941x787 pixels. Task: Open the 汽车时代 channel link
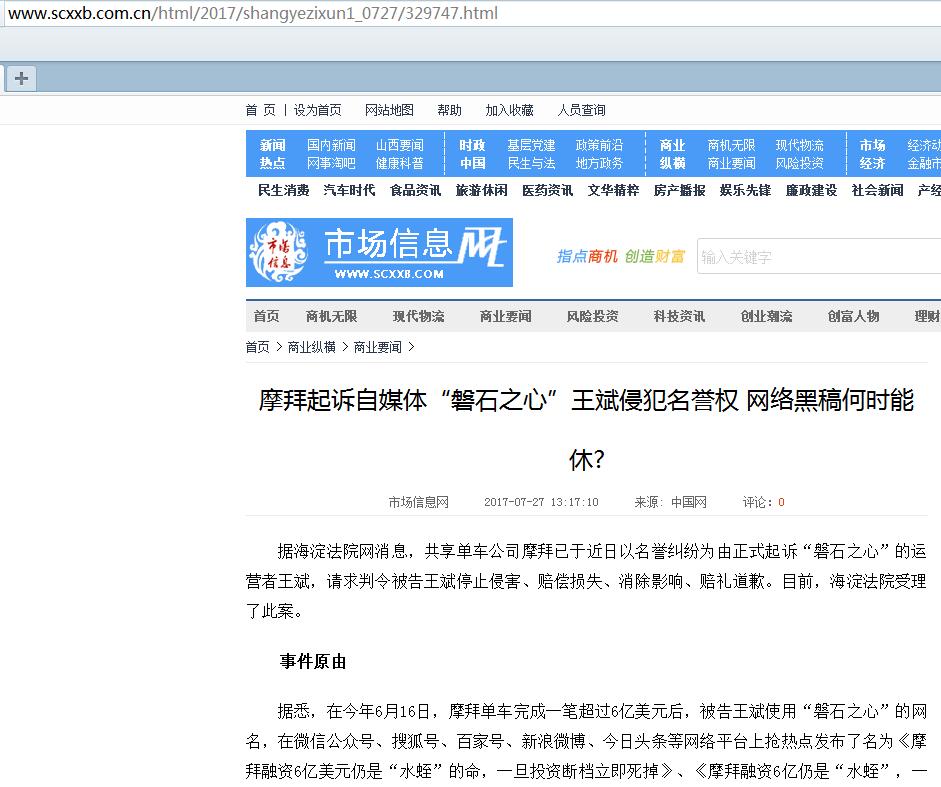pos(349,190)
